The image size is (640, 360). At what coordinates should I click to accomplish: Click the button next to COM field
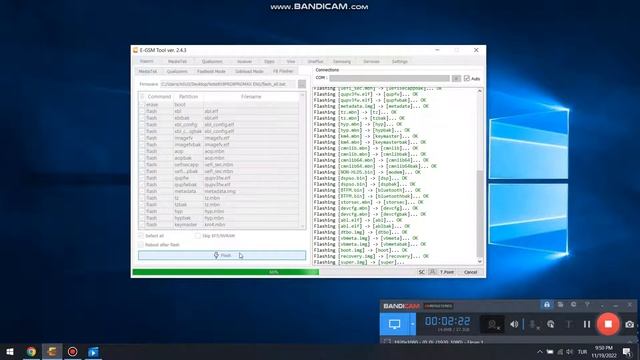tap(456, 78)
